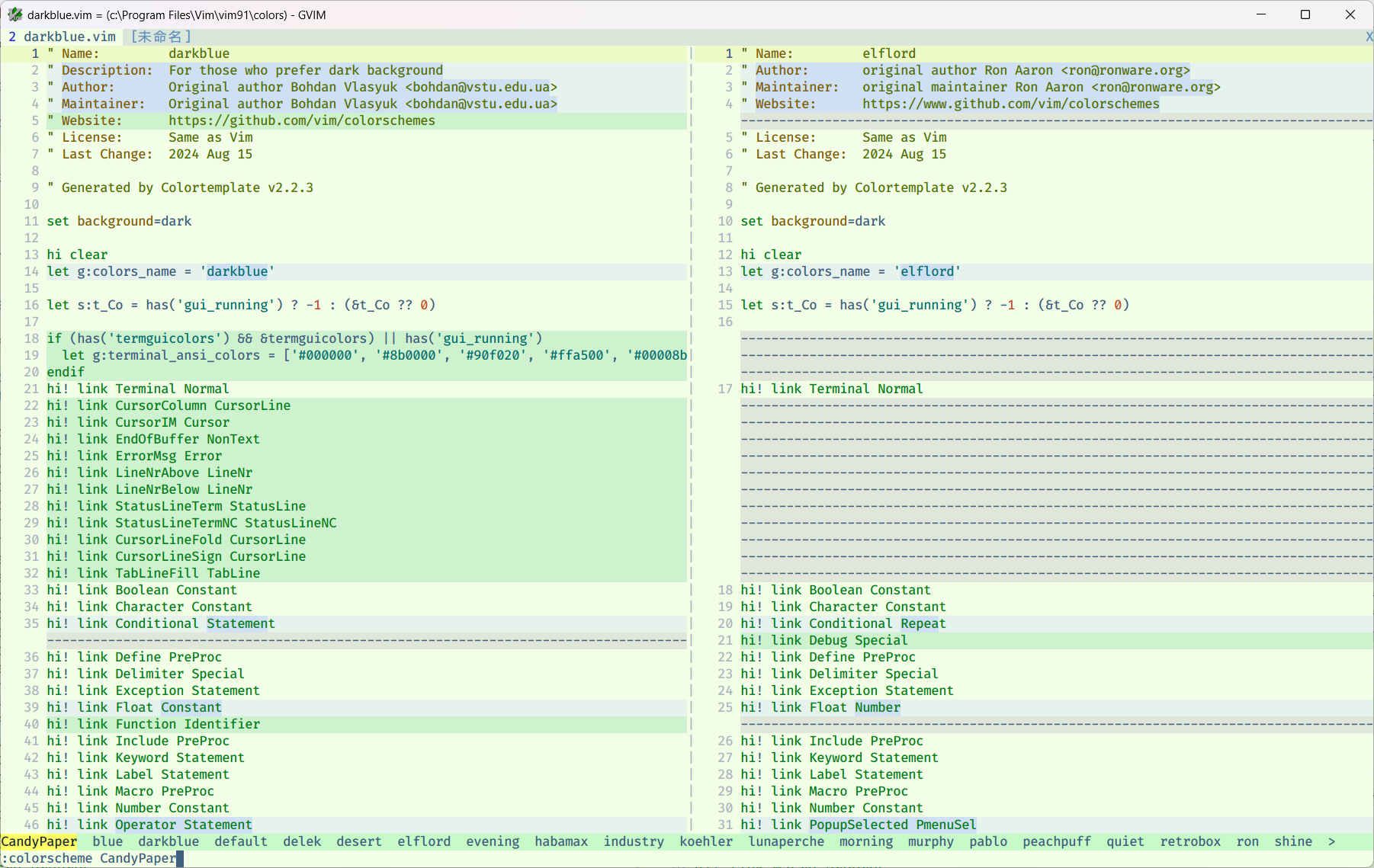Click 'endif' on left line 20
Viewport: 1374px width, 868px height.
click(66, 372)
